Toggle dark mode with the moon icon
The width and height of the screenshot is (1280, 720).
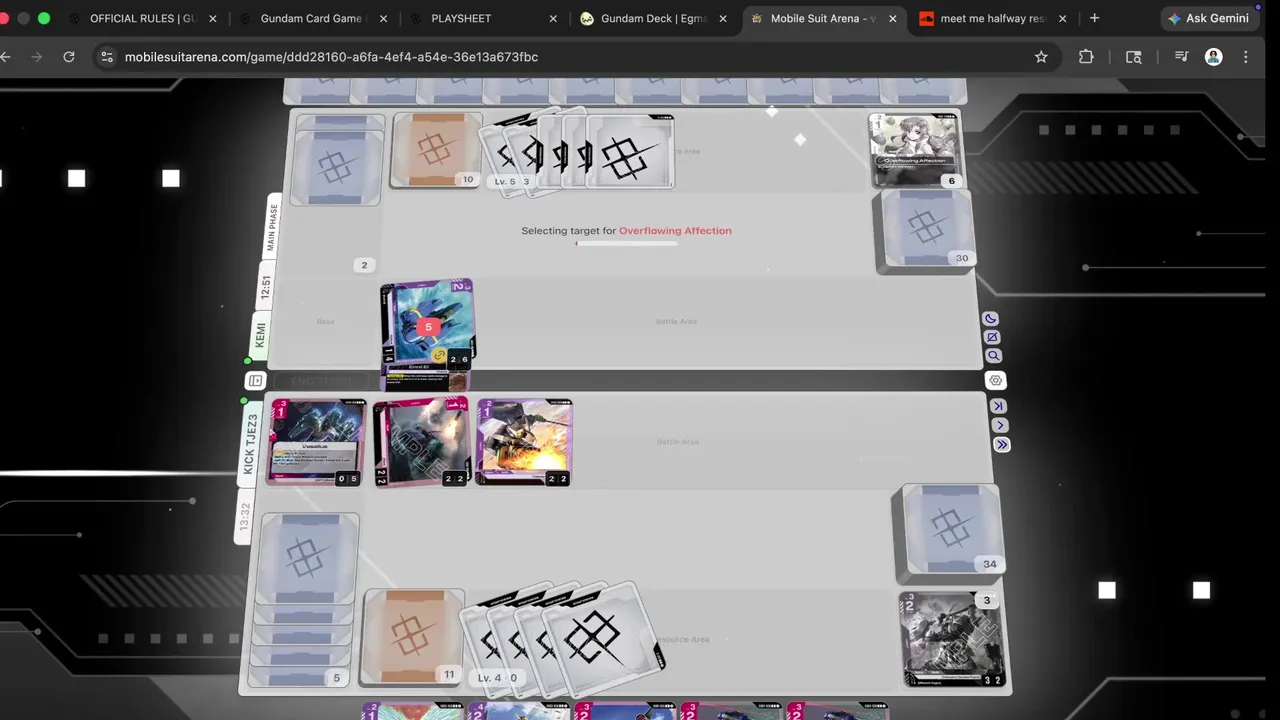pyautogui.click(x=990, y=319)
